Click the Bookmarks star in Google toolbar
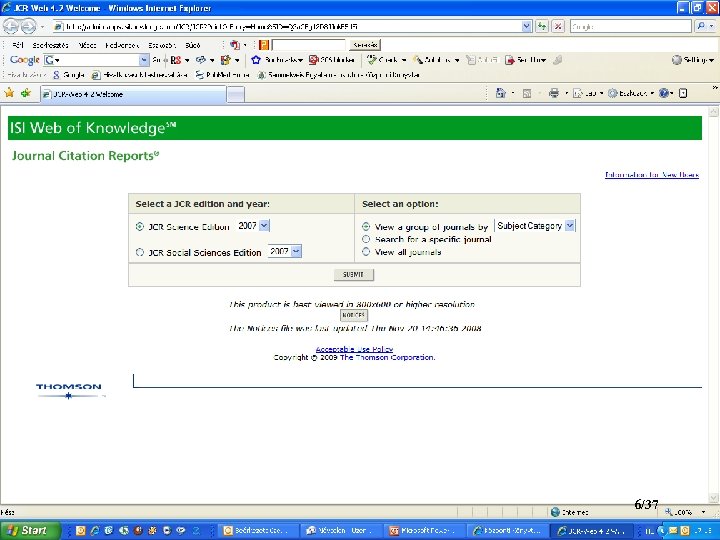This screenshot has width=720, height=540. (x=256, y=60)
